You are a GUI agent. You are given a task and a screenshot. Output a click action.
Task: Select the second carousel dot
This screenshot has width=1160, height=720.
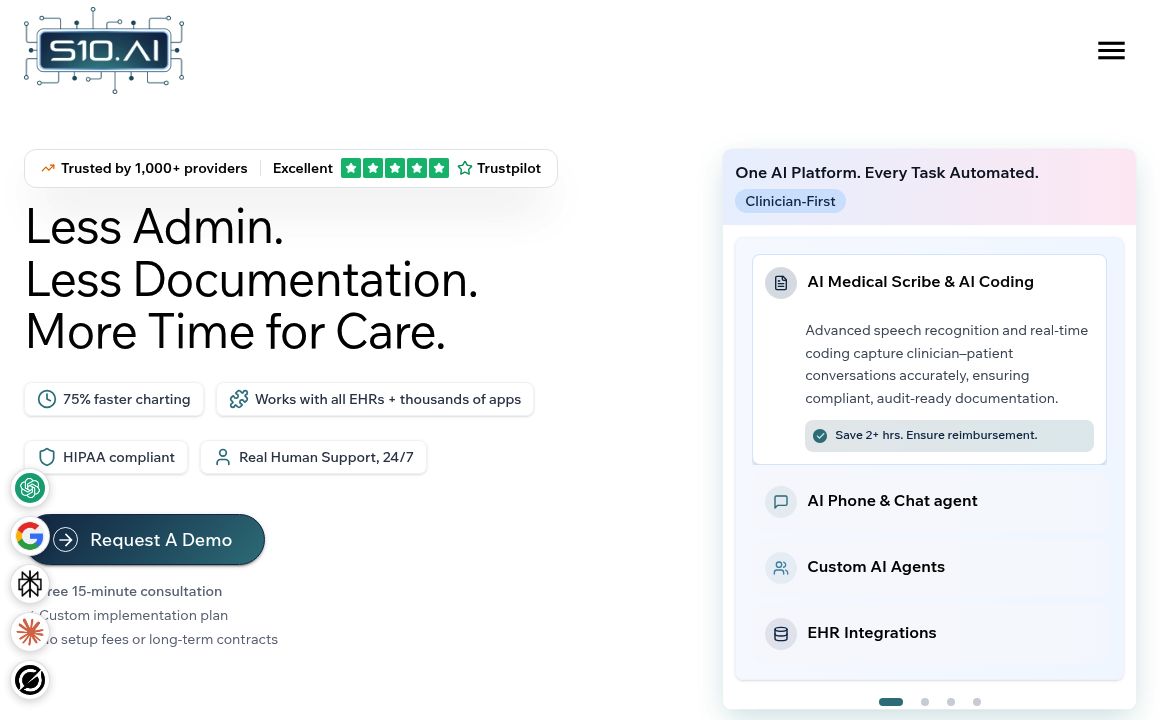[925, 702]
